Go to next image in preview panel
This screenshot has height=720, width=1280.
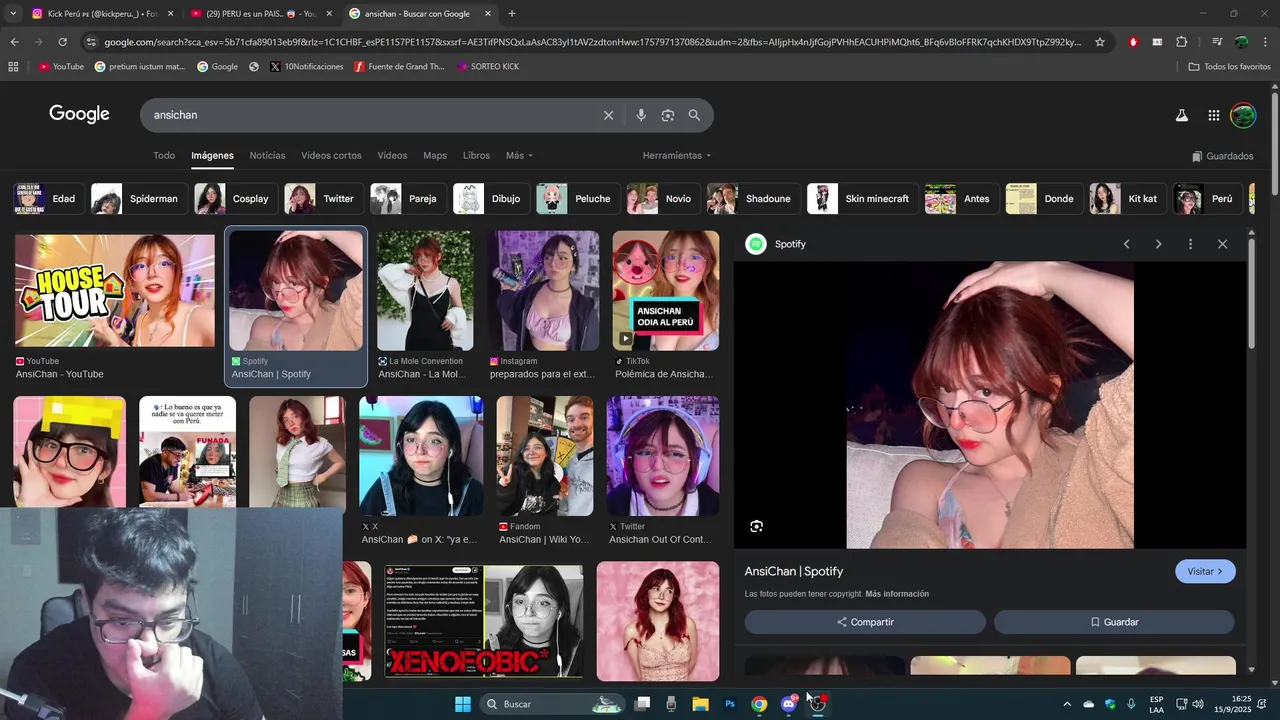click(1158, 244)
